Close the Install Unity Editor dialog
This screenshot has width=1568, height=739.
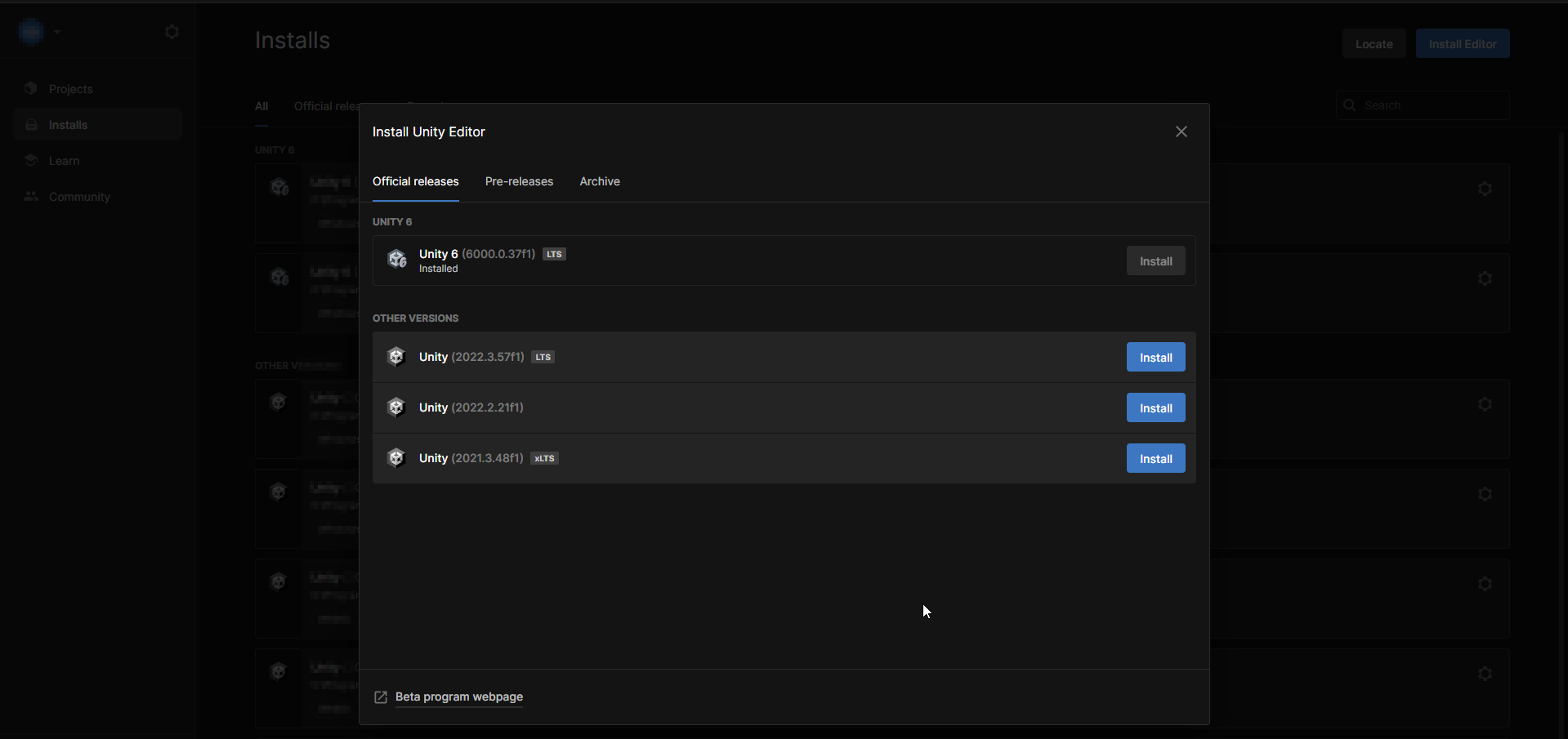tap(1181, 131)
